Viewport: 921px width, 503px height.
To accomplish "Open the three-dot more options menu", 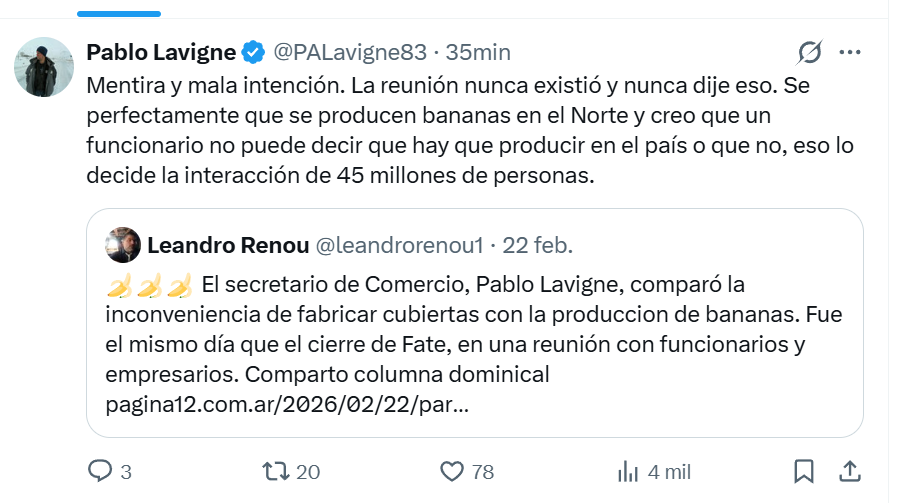I will (x=850, y=52).
